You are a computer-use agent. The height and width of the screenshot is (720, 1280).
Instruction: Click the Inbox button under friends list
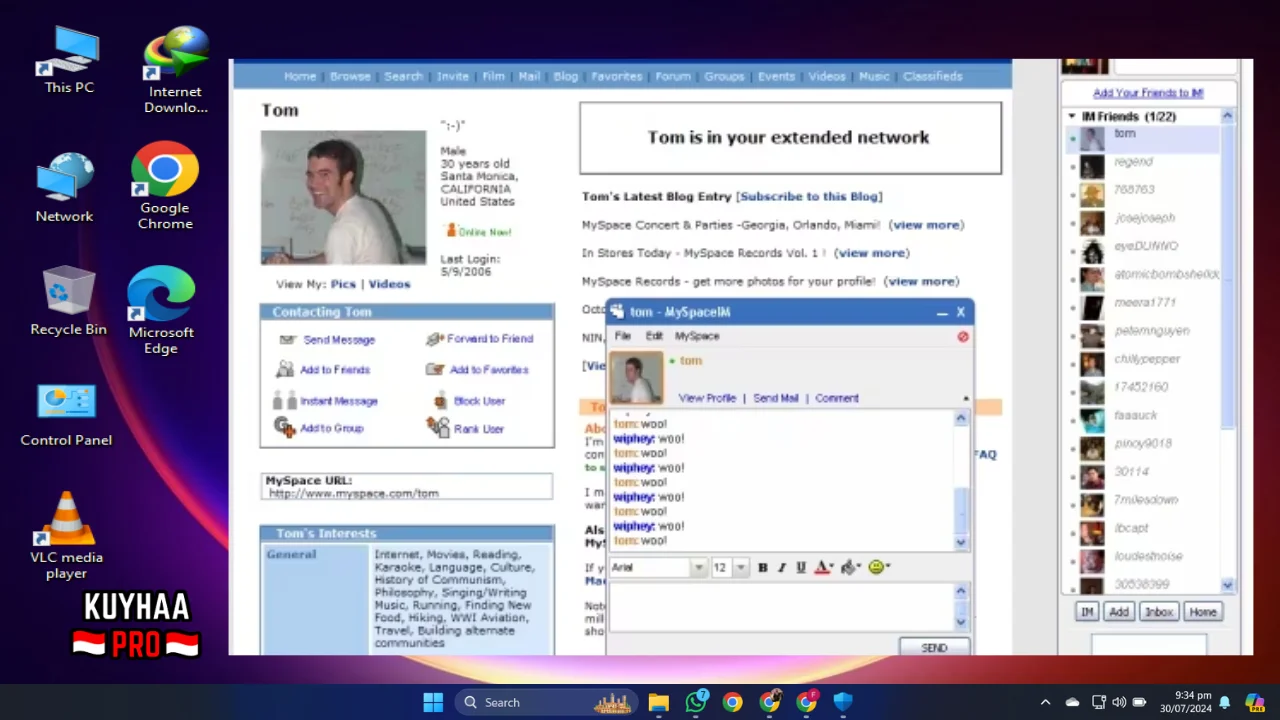(x=1159, y=612)
